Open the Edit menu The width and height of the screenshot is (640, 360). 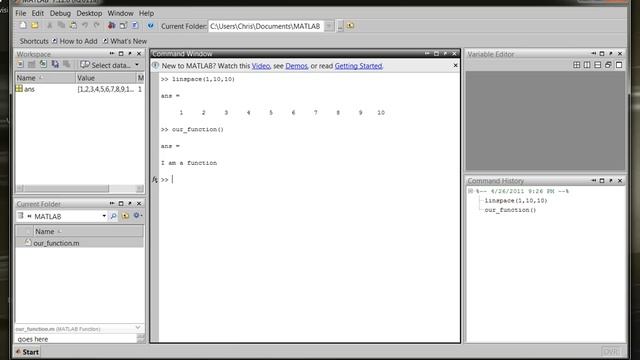38,13
